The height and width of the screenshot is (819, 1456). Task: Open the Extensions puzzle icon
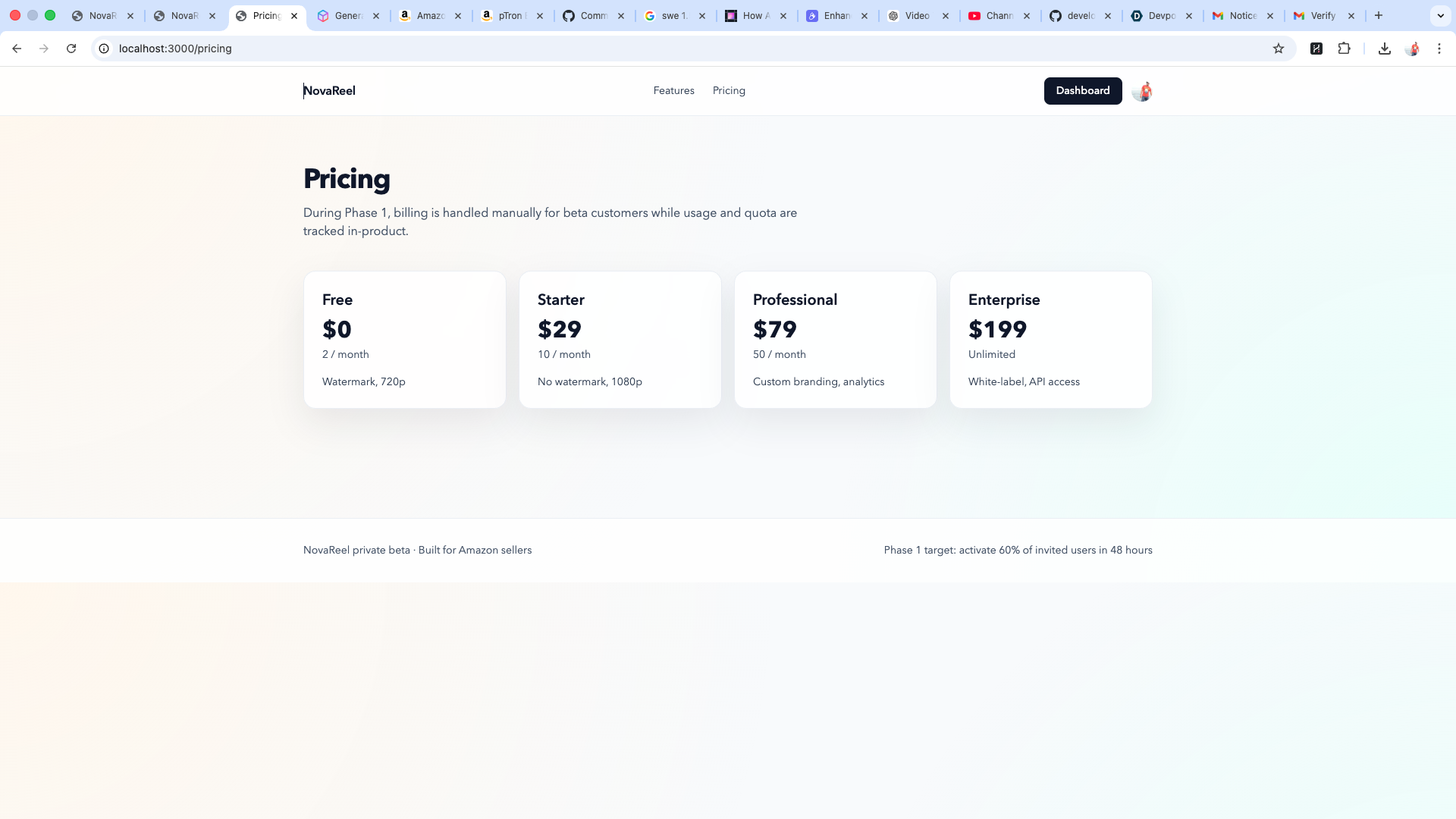click(x=1344, y=49)
